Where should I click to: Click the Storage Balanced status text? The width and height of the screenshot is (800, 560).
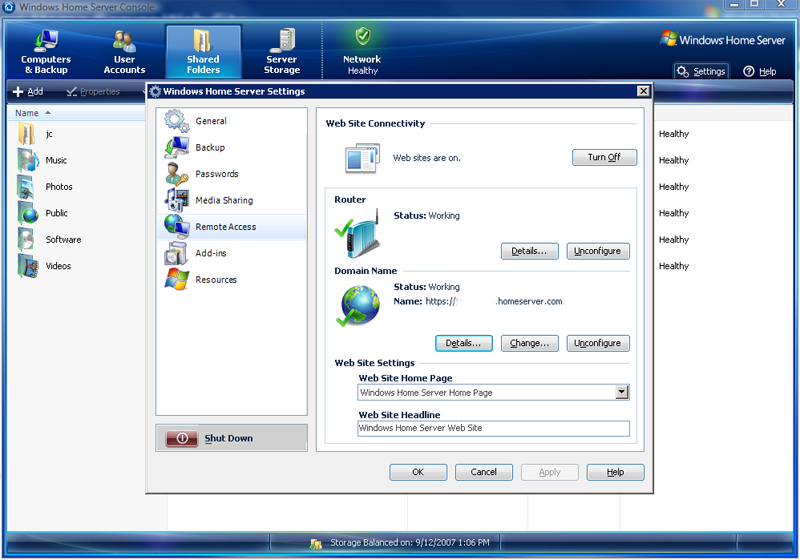(x=410, y=543)
